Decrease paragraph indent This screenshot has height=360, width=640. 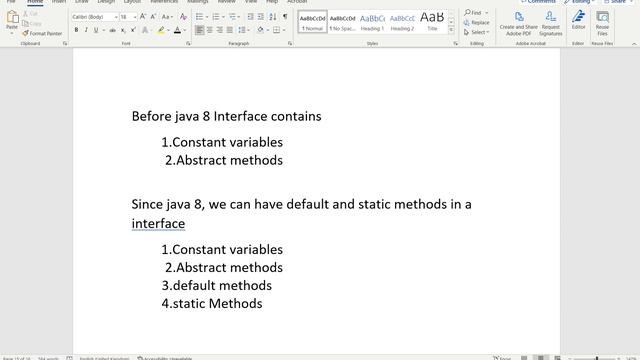pos(250,17)
